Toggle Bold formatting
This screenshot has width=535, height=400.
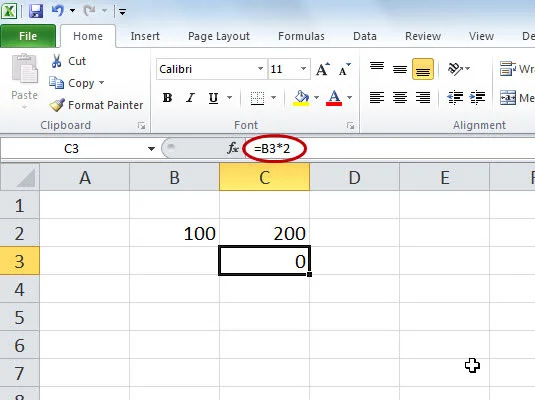pos(167,98)
